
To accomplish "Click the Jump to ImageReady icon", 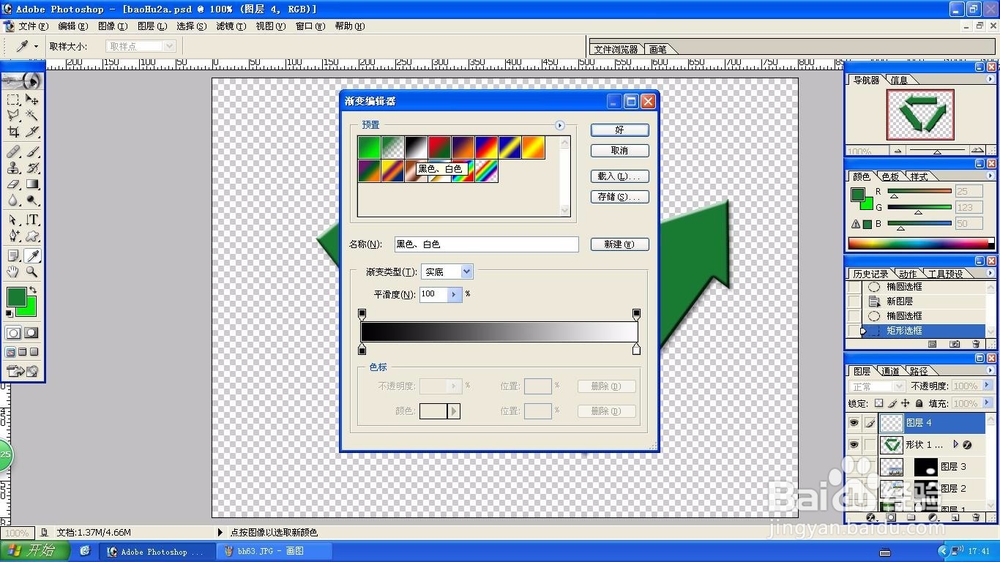I will pos(22,371).
